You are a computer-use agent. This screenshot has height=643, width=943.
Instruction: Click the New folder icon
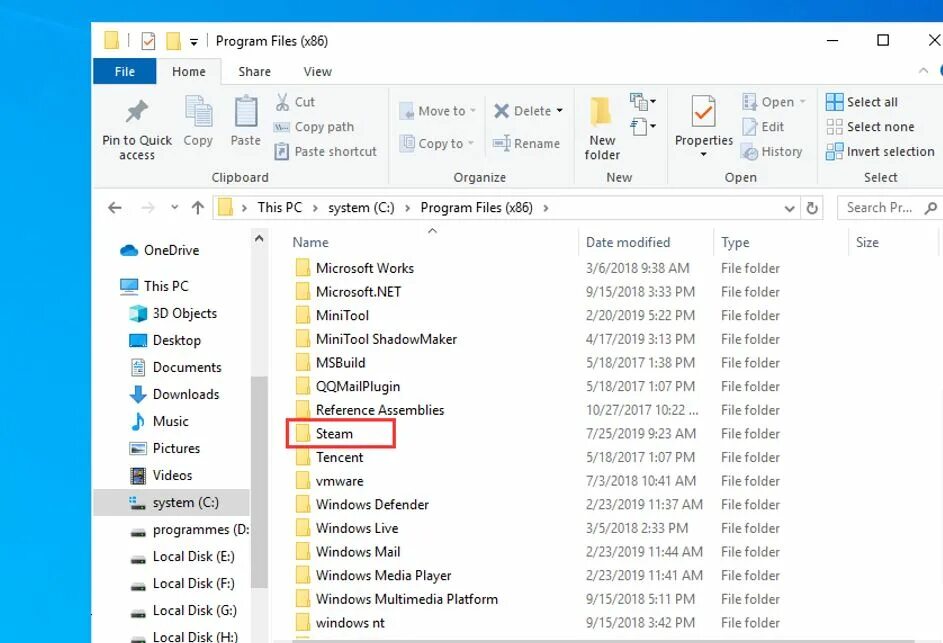tap(600, 111)
